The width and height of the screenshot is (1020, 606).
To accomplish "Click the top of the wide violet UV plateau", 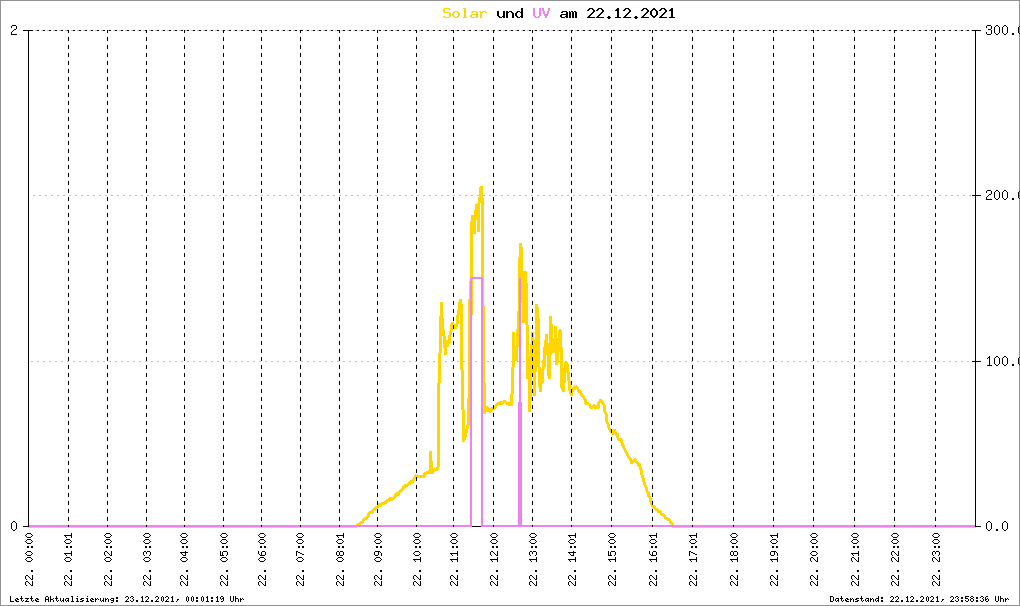I will (477, 278).
